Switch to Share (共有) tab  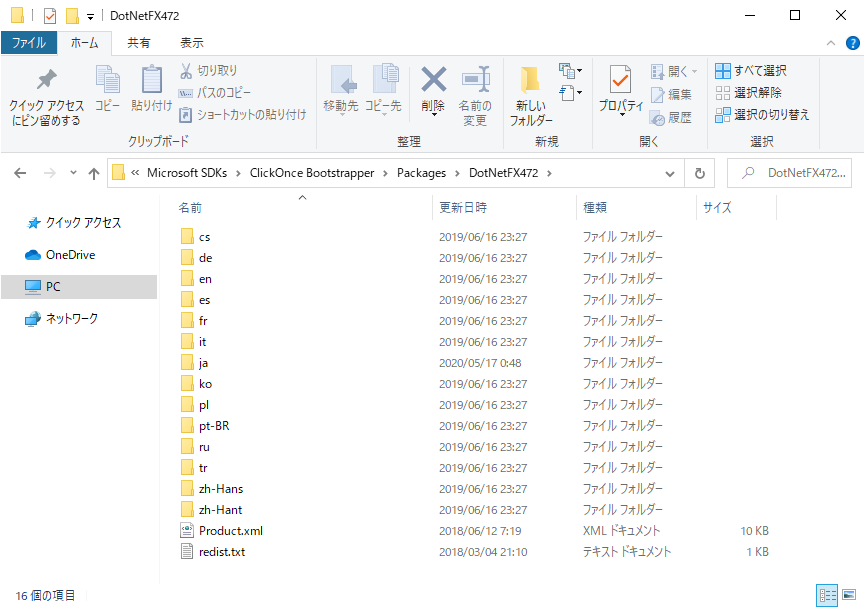coord(138,43)
